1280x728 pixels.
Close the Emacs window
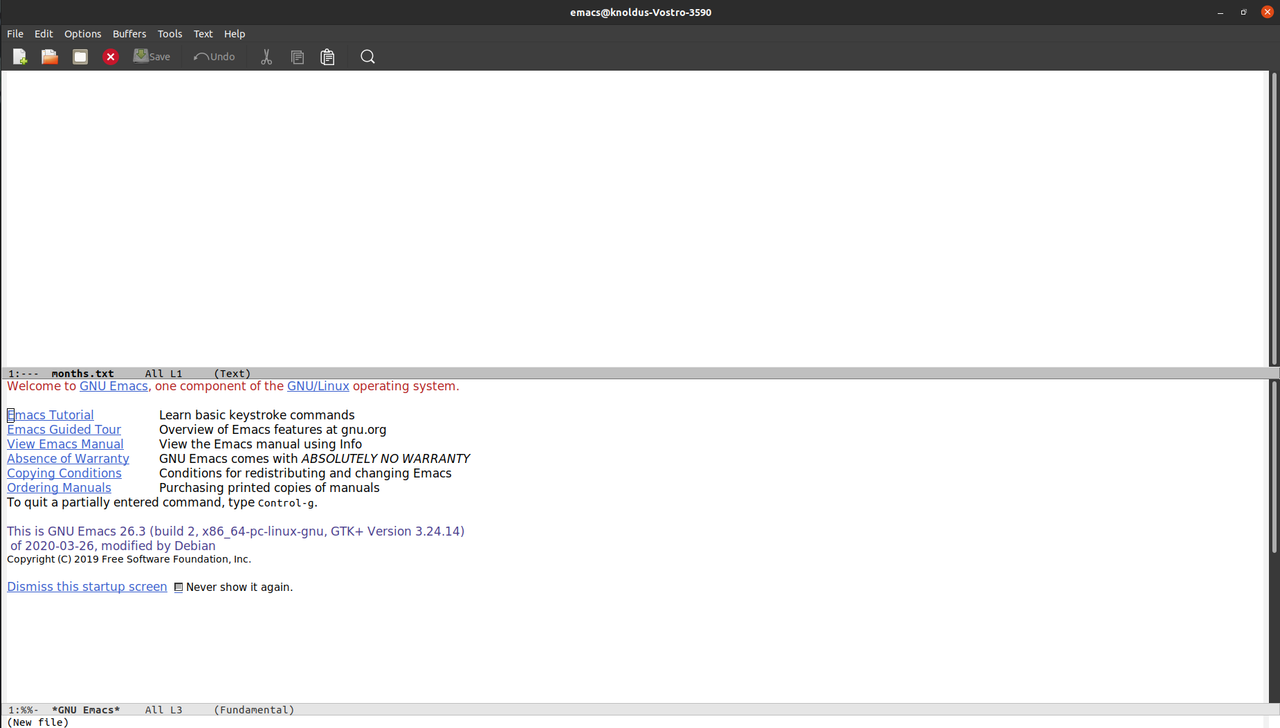pos(1267,12)
